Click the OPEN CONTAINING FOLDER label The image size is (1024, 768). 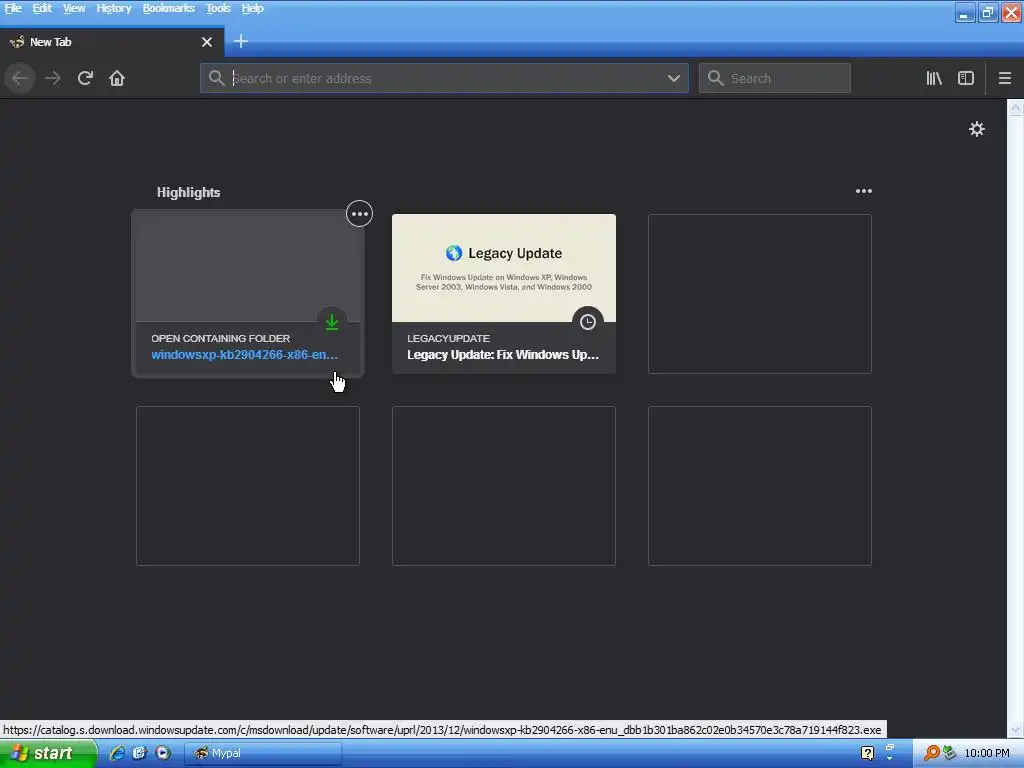(x=221, y=338)
